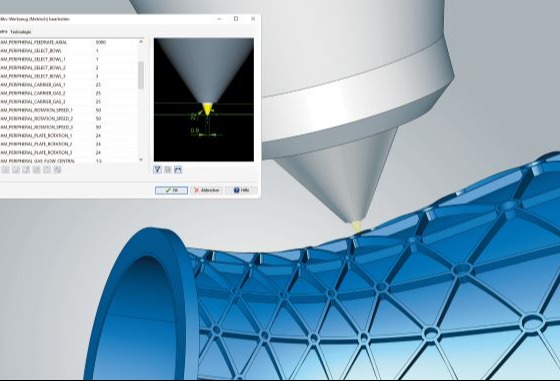
Task: Switch to the Technologie tab
Action: 21,32
